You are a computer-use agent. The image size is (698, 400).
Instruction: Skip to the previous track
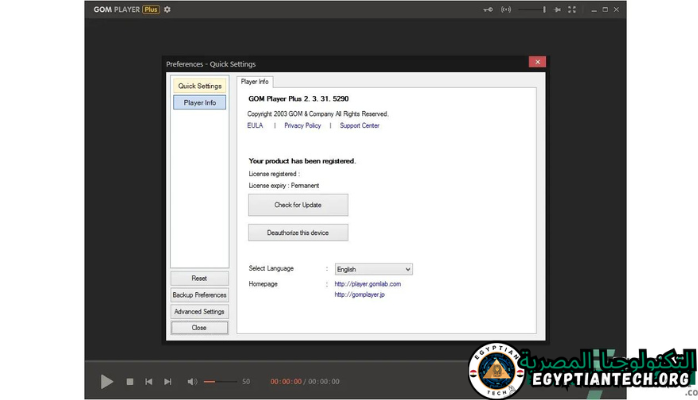coord(149,381)
